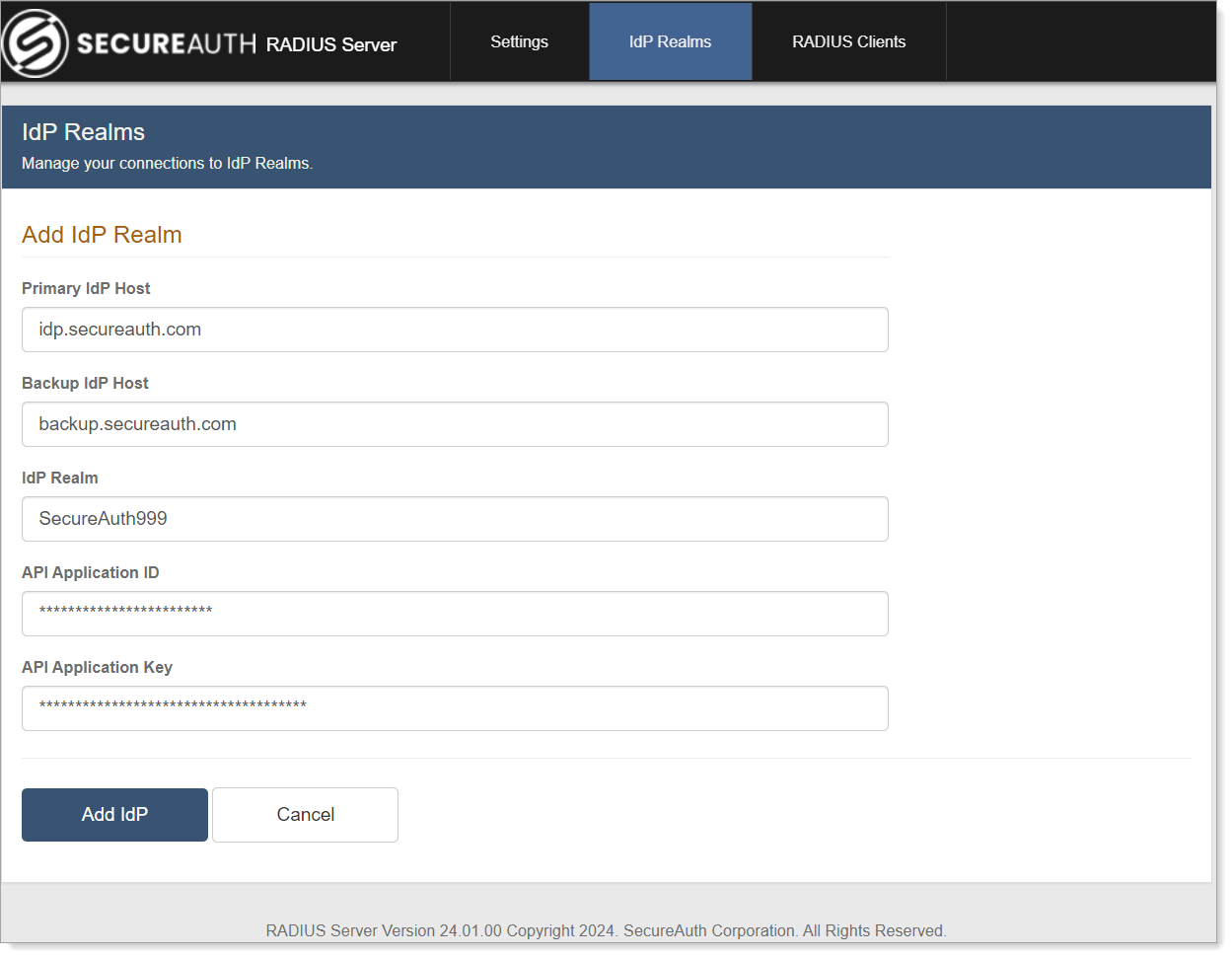Focus the Backup IdP Host text box
Screen dimensions: 1232x958
pyautogui.click(x=455, y=424)
